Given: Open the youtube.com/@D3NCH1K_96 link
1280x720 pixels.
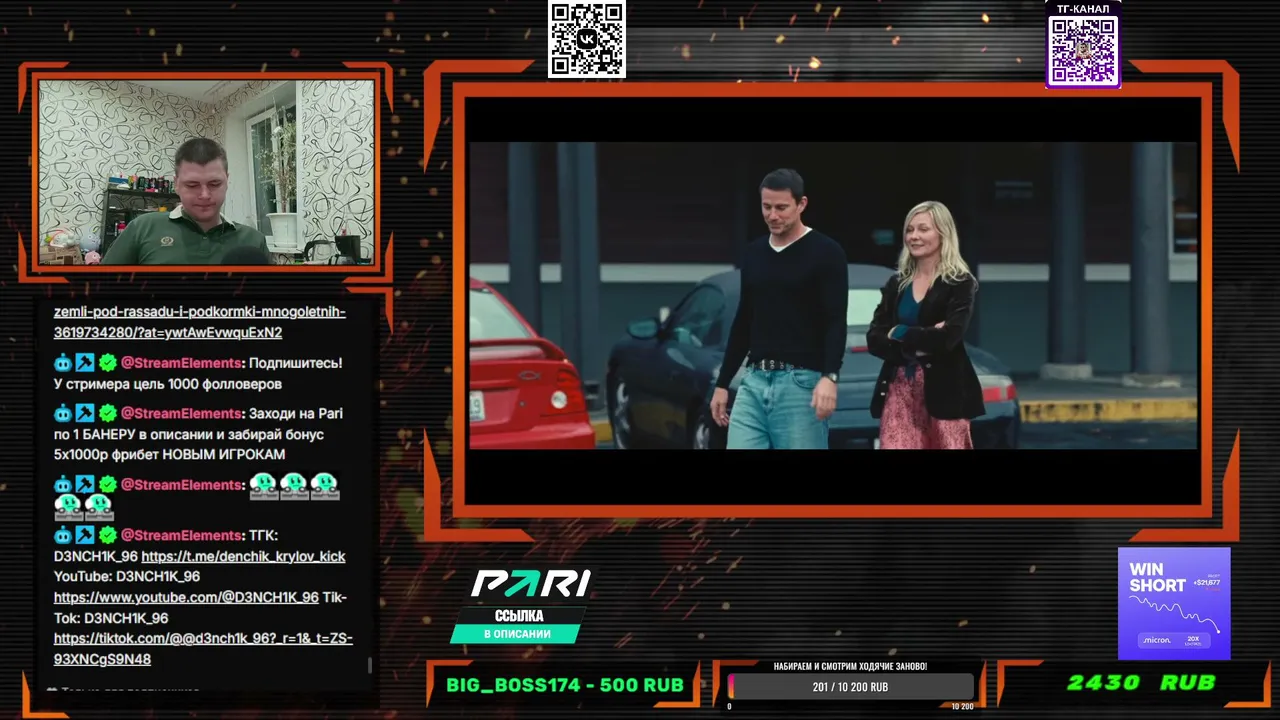Looking at the screenshot, I should tap(186, 597).
